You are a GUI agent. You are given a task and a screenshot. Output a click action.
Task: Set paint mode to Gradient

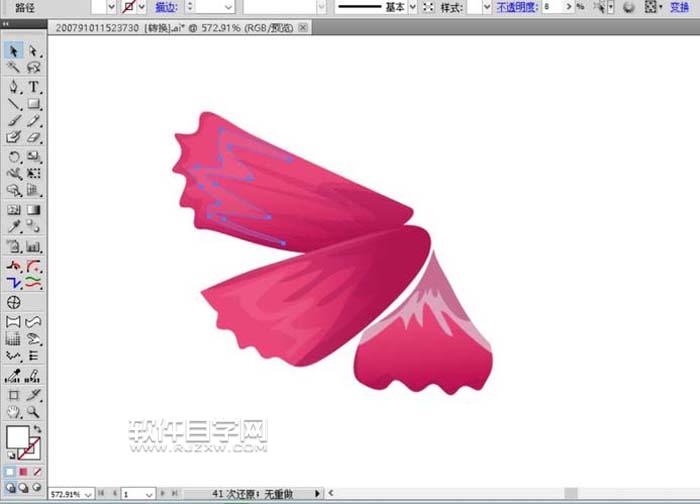pyautogui.click(x=23, y=472)
